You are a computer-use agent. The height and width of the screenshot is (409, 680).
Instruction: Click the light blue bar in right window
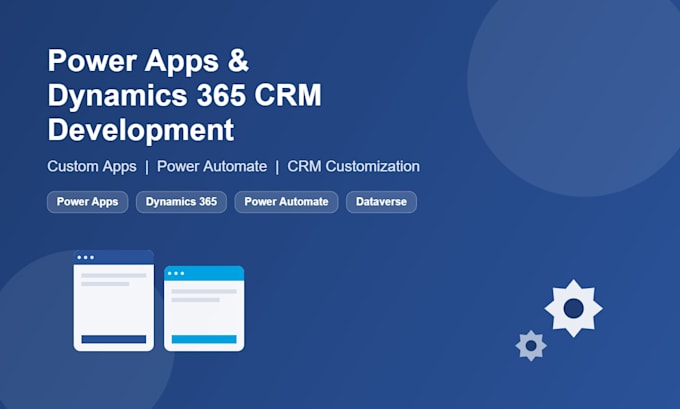coord(204,339)
